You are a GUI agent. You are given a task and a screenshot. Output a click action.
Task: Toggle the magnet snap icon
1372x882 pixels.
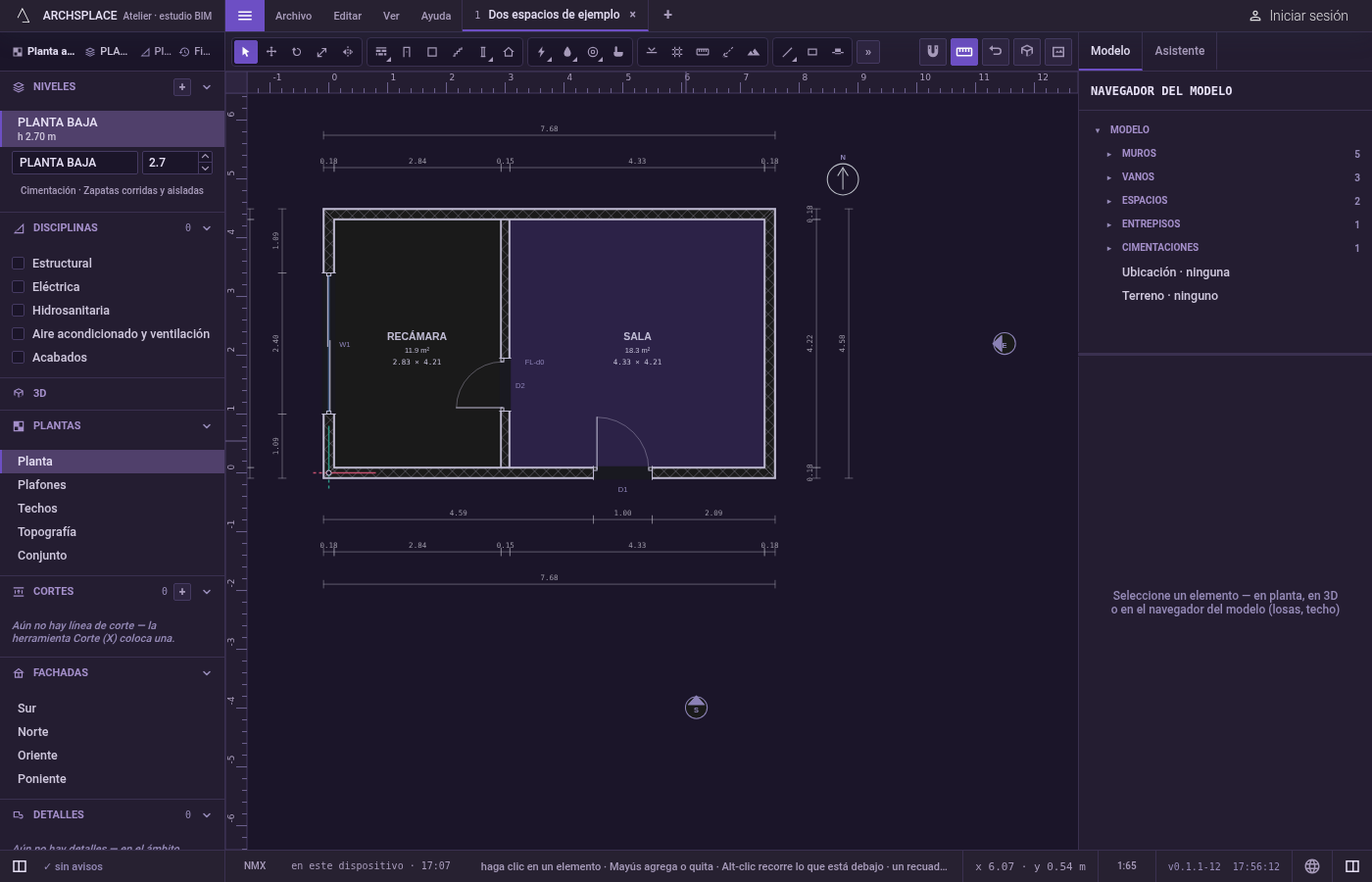pos(933,52)
